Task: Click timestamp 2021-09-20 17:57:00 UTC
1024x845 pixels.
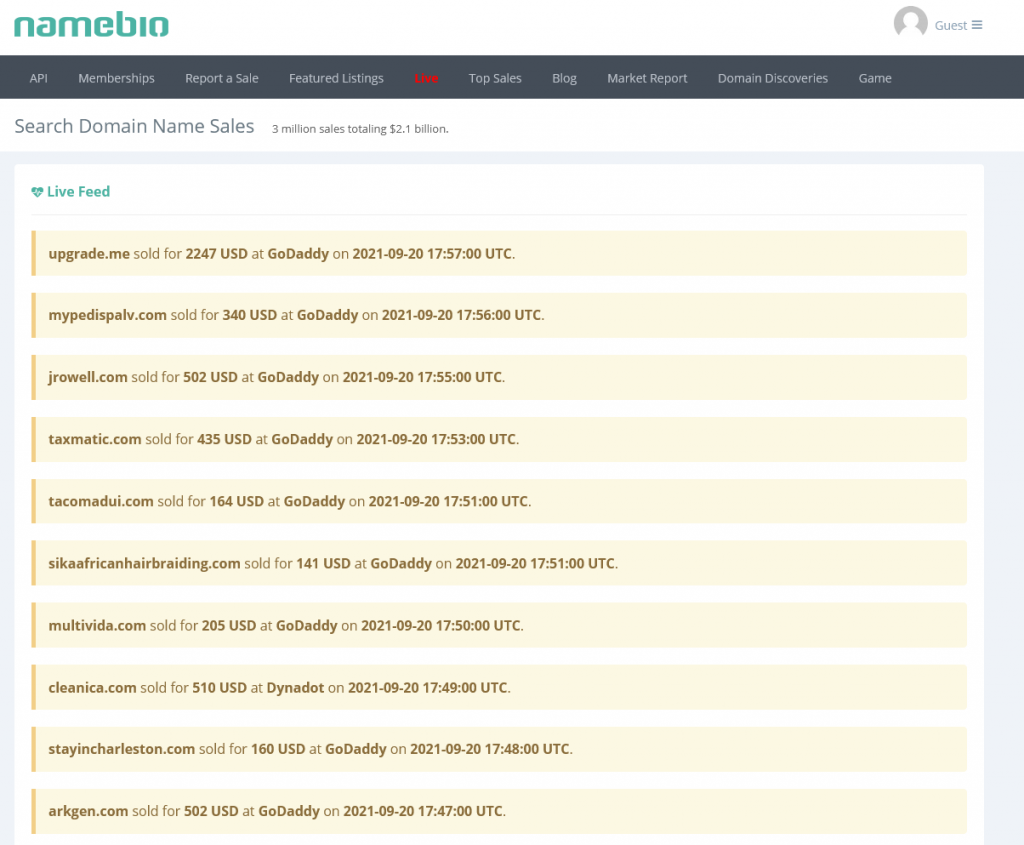Action: coord(432,253)
